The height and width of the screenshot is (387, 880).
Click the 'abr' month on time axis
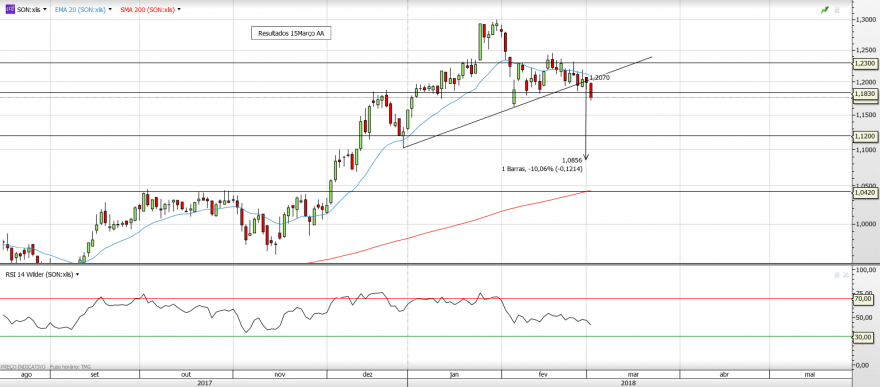pos(724,374)
